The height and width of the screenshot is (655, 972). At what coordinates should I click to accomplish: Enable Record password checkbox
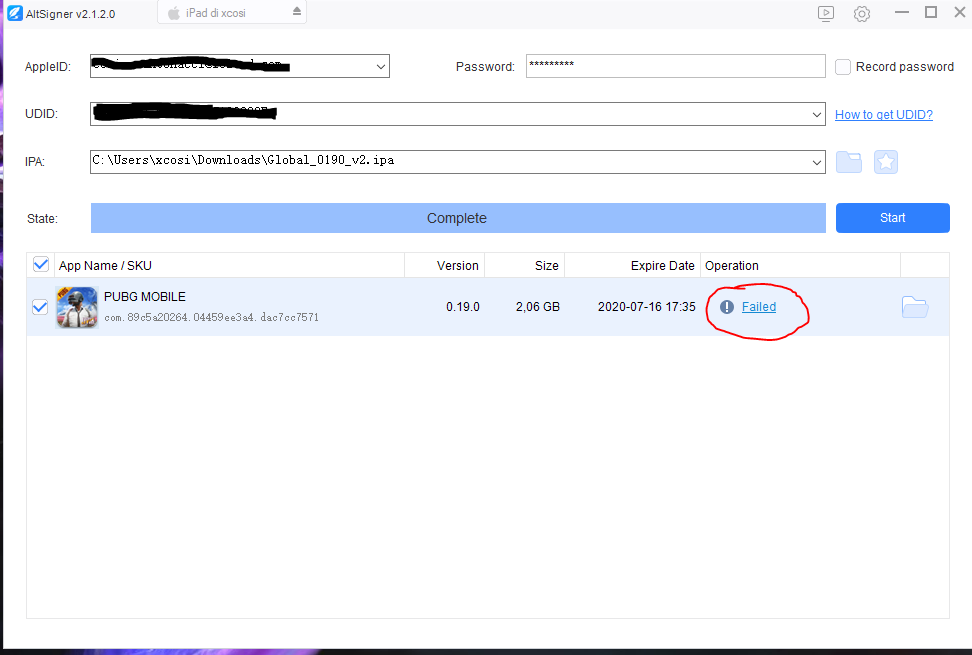[x=842, y=67]
